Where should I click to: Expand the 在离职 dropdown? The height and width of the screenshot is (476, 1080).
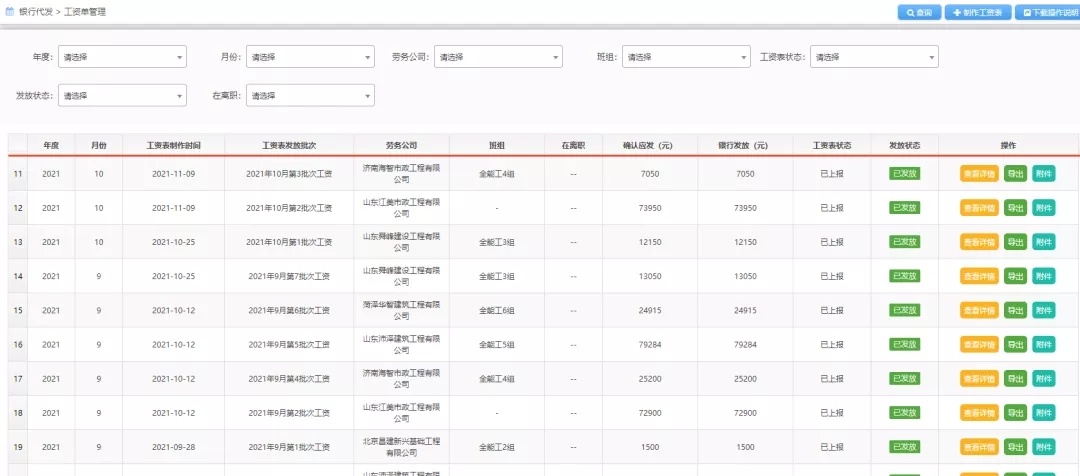(x=310, y=96)
